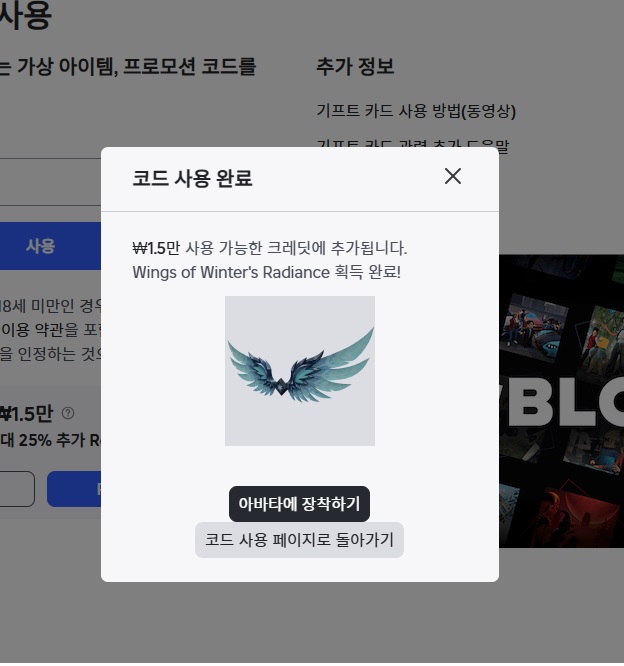Screen dimensions: 624x666
Task: Focus the code entry field behind dialog
Action: [x=50, y=183]
